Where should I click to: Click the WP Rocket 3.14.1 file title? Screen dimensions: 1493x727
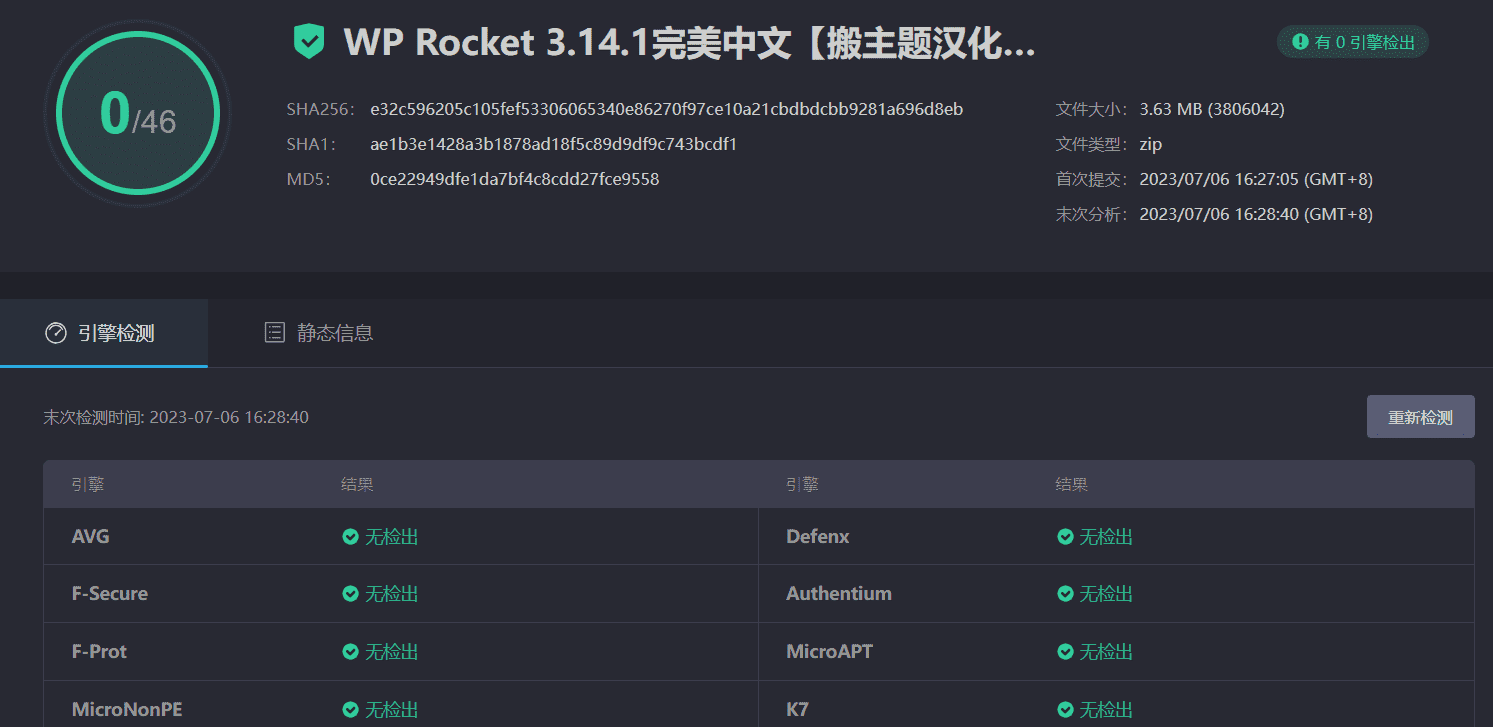pyautogui.click(x=690, y=43)
